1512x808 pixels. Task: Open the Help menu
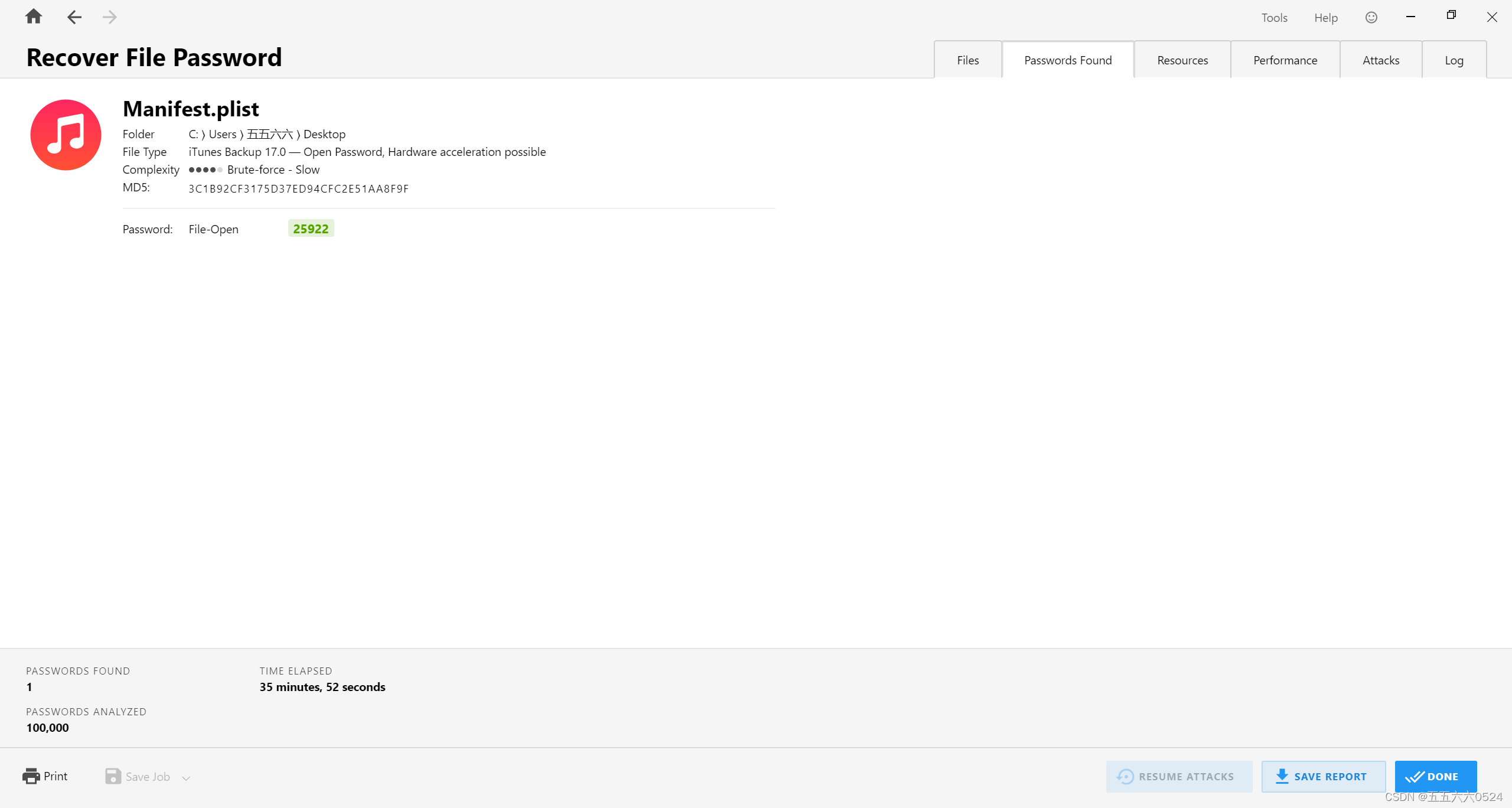[x=1325, y=18]
